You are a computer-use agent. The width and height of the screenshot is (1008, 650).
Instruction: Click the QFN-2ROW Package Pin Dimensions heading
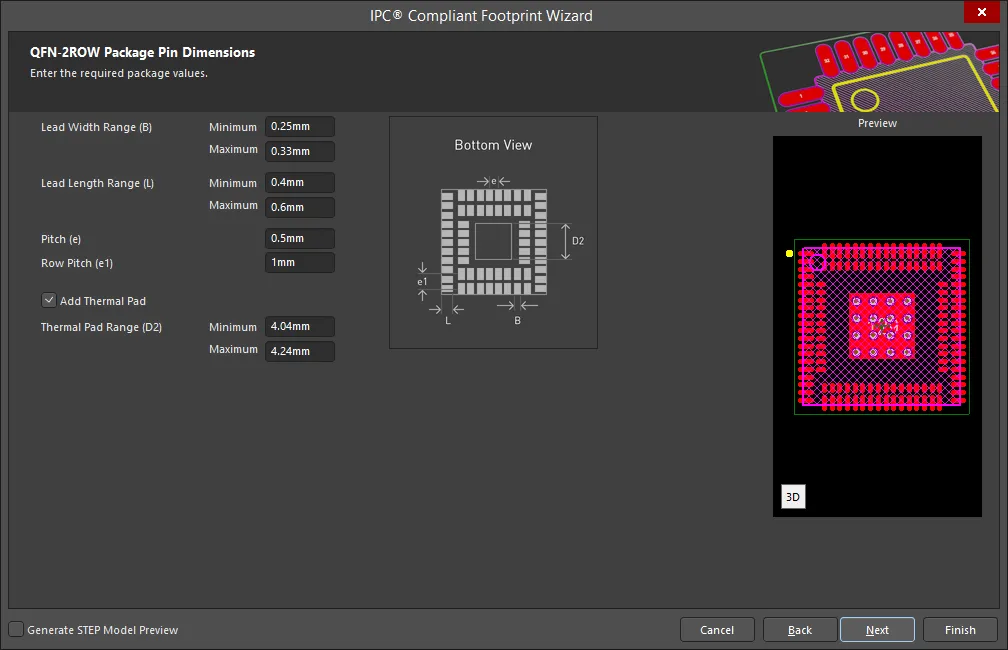click(x=143, y=52)
